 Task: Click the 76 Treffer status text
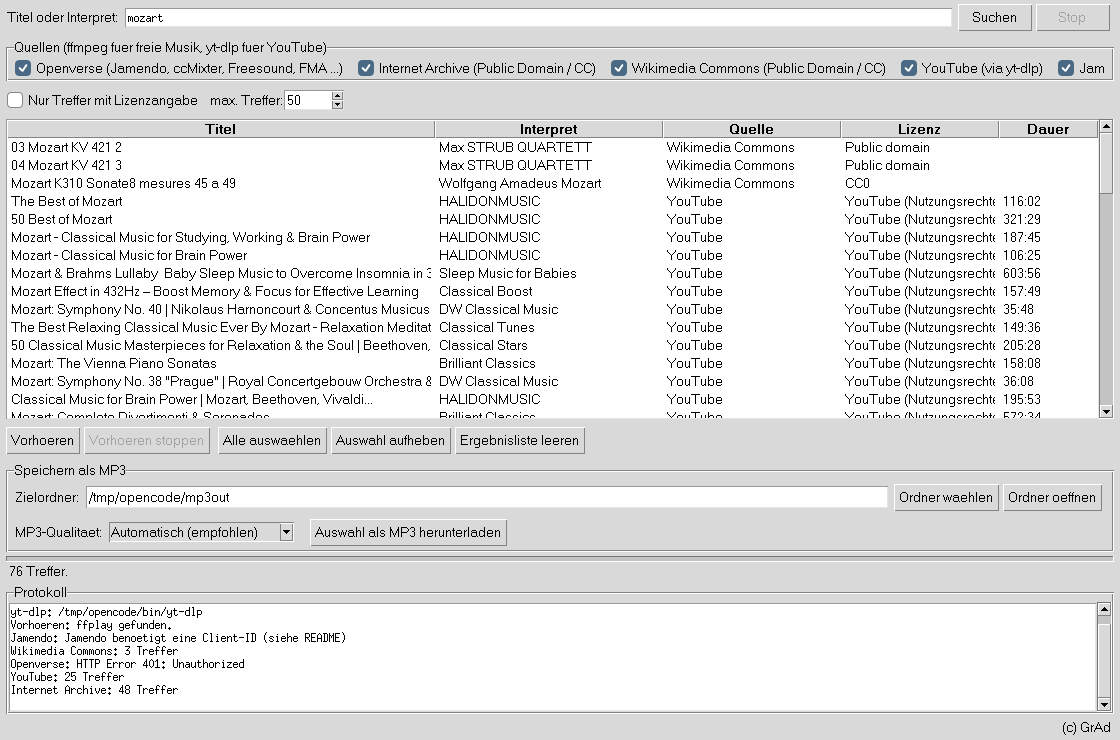click(x=39, y=571)
